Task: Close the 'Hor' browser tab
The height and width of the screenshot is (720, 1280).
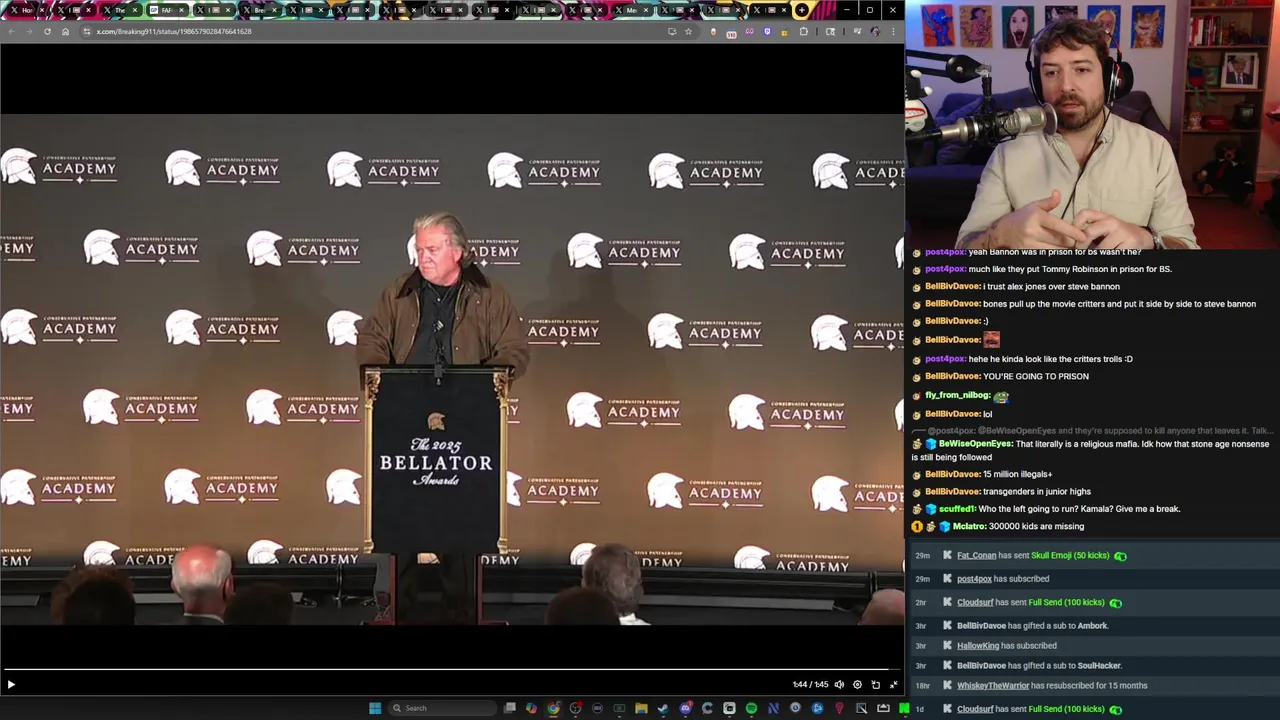Action: pyautogui.click(x=42, y=10)
